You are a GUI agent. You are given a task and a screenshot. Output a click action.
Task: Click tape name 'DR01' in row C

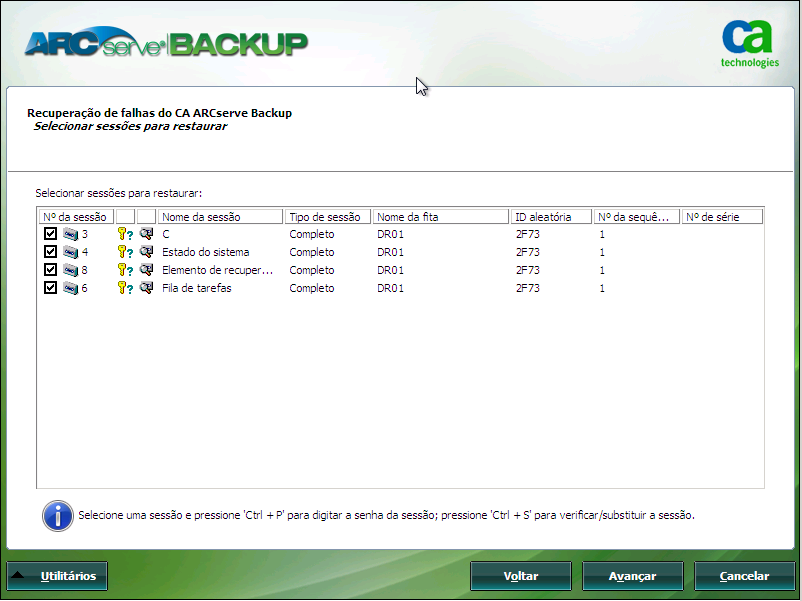click(x=390, y=234)
